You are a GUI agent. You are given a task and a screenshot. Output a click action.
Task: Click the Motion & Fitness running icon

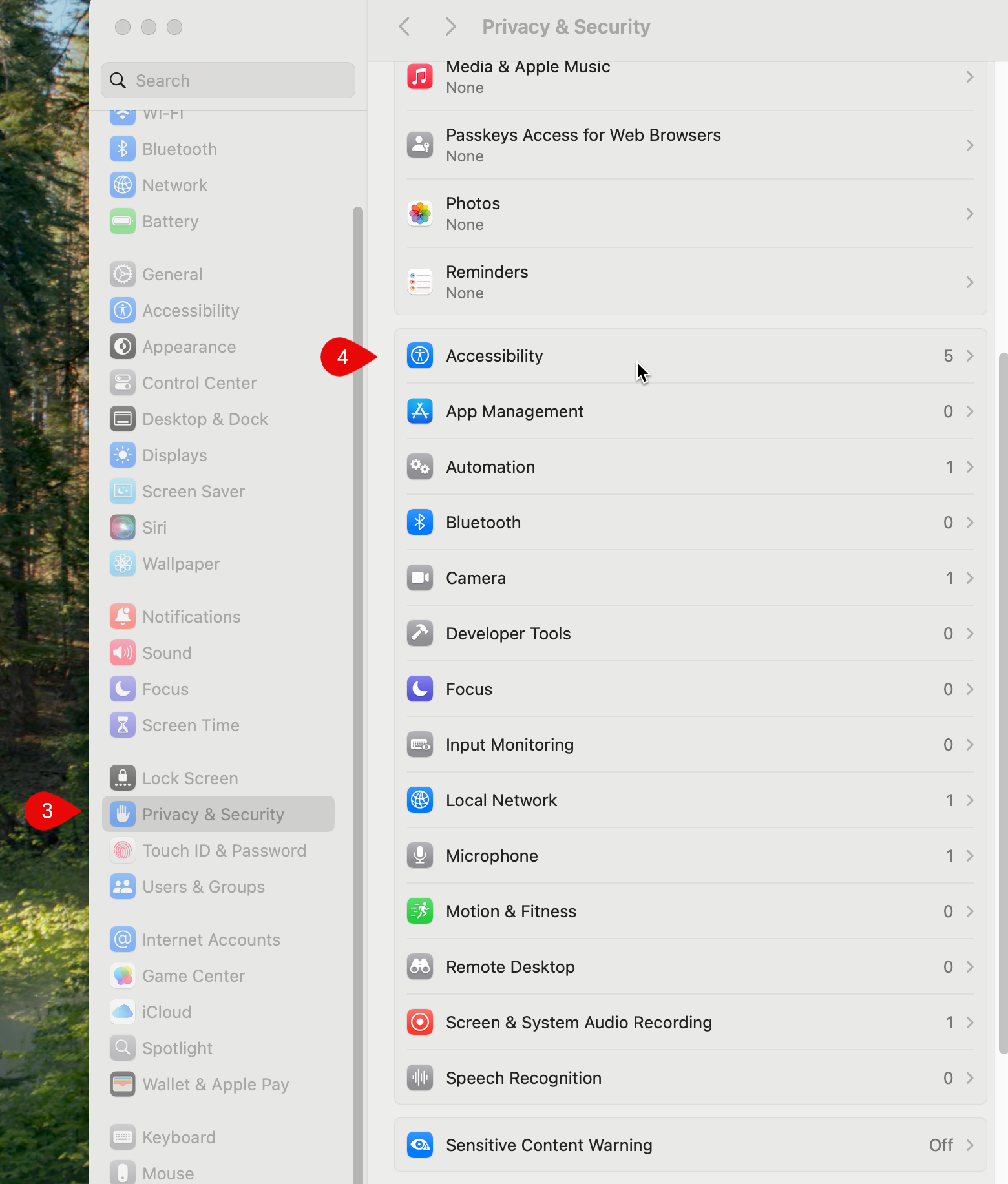tap(420, 911)
